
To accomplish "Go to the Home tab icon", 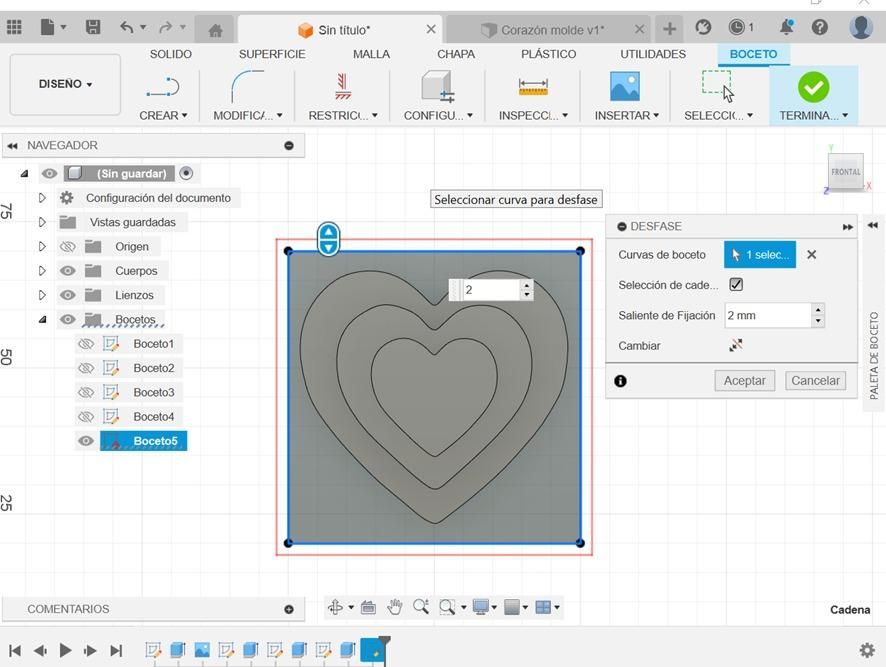I will pyautogui.click(x=215, y=30).
